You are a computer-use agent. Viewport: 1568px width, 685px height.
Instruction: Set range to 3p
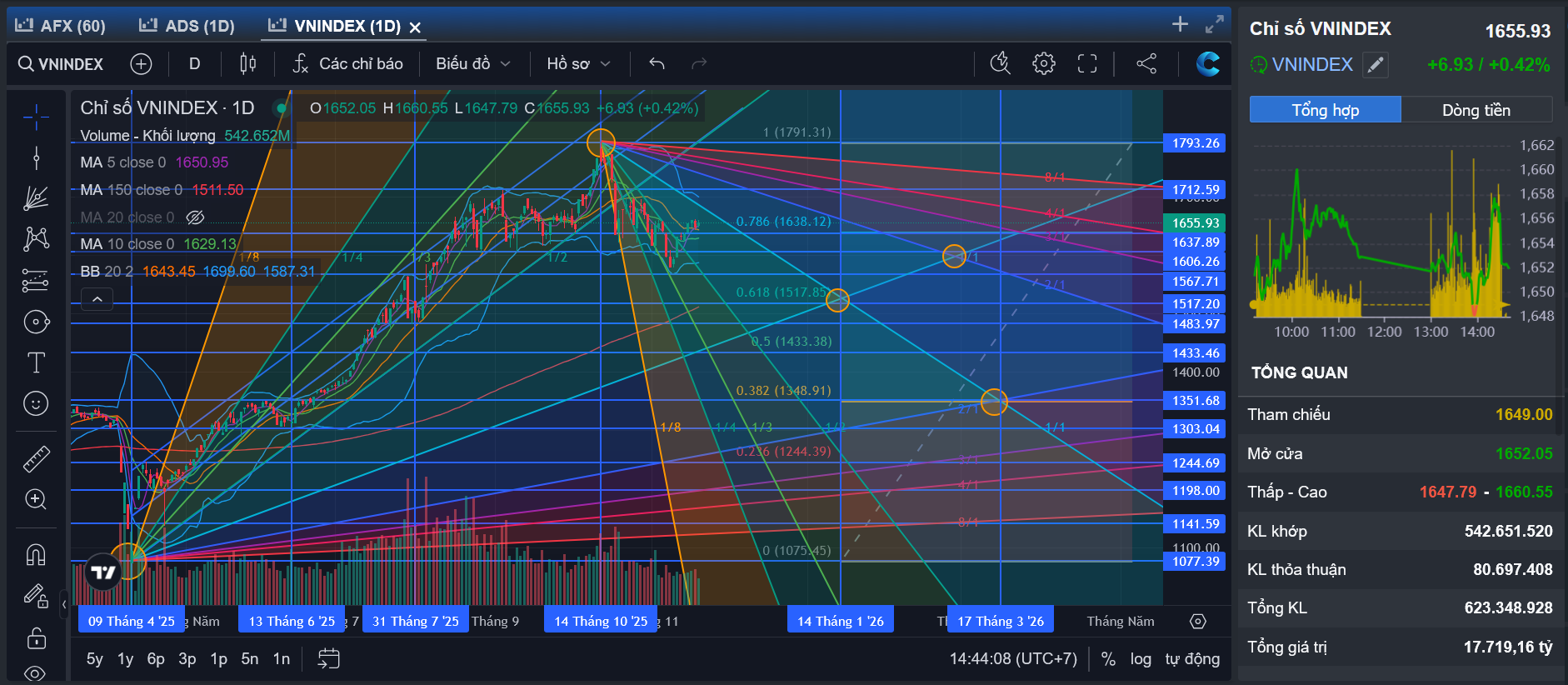click(x=187, y=659)
